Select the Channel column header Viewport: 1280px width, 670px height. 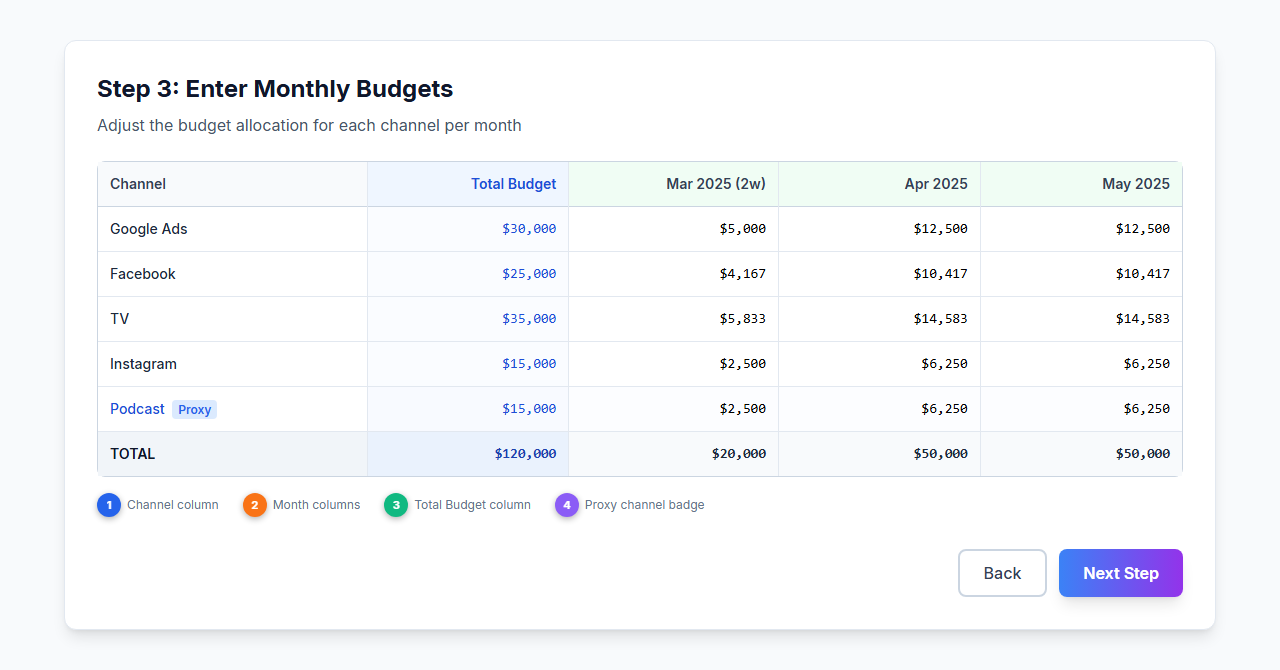[x=233, y=184]
